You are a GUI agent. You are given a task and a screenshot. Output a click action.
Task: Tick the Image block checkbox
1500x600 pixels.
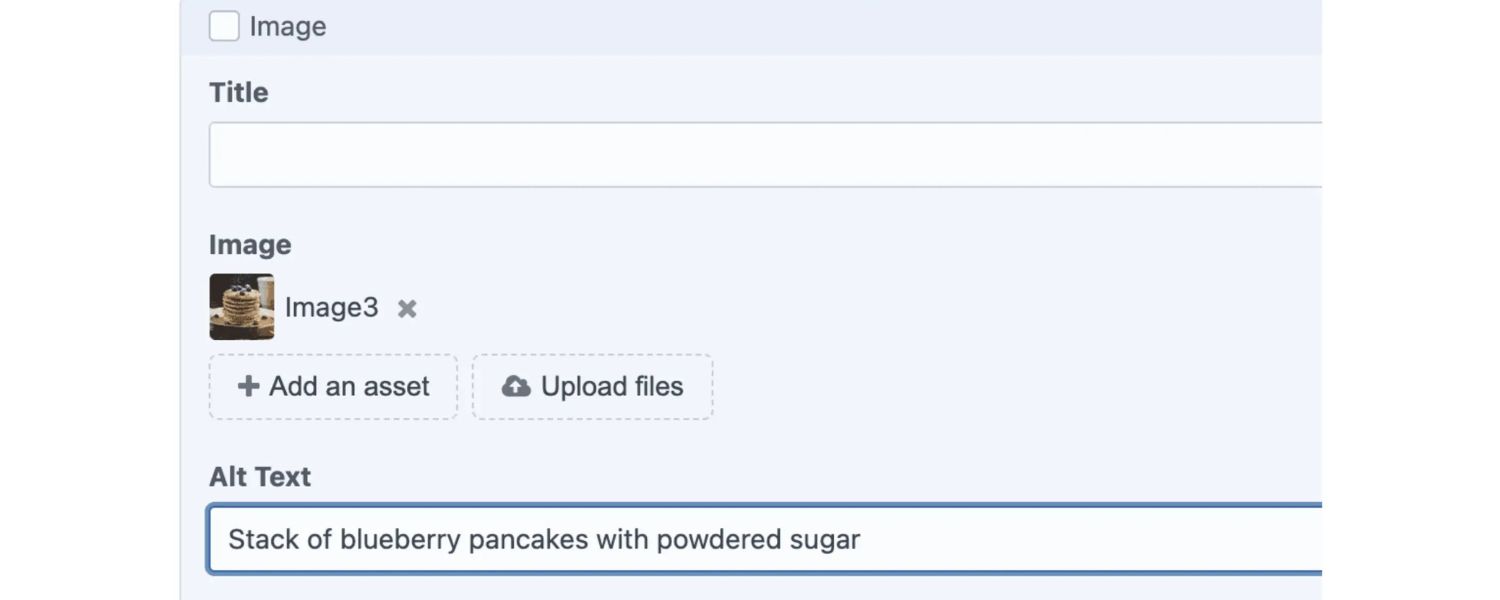224,26
